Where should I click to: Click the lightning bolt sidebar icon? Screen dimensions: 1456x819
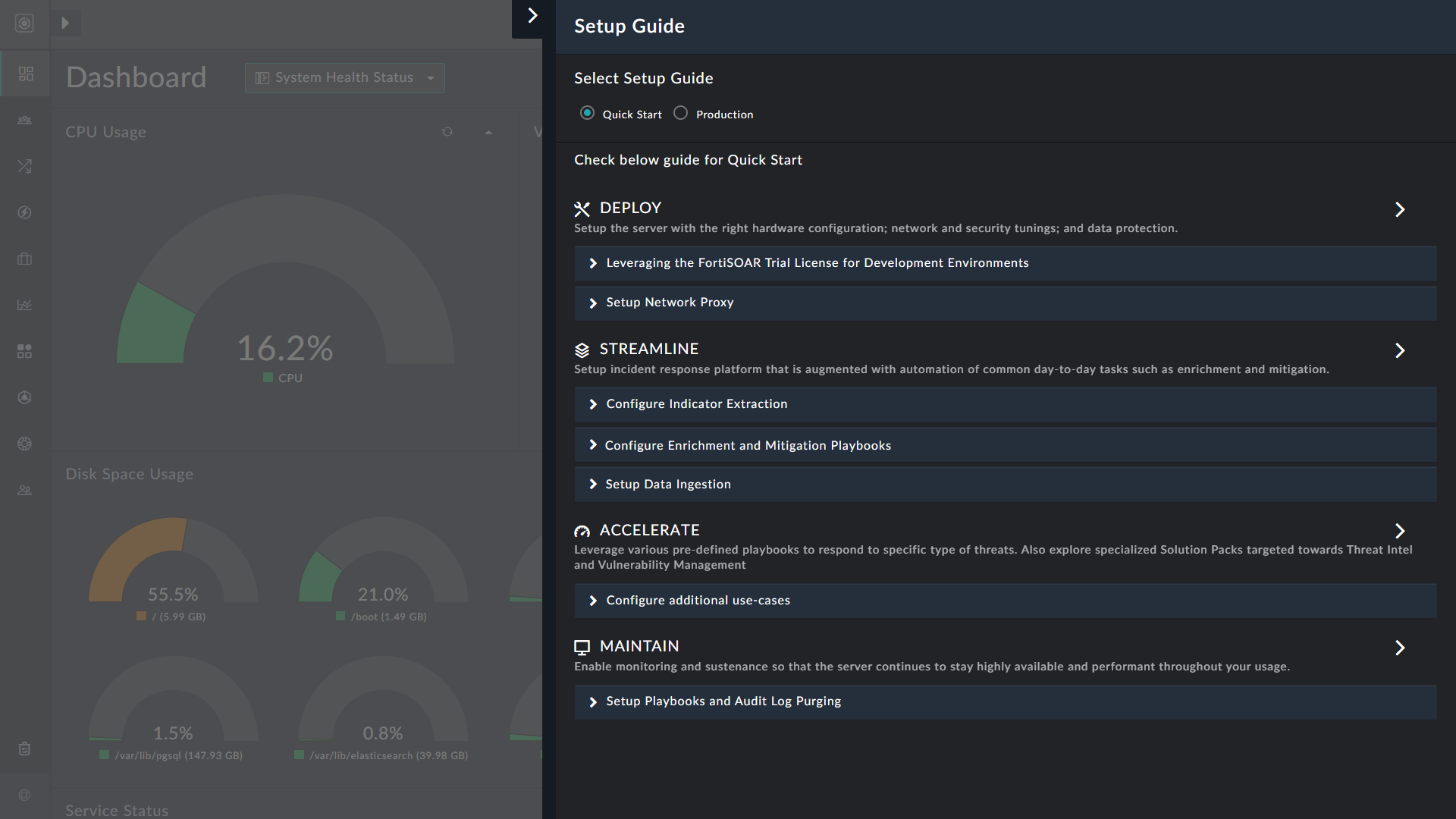pos(25,212)
